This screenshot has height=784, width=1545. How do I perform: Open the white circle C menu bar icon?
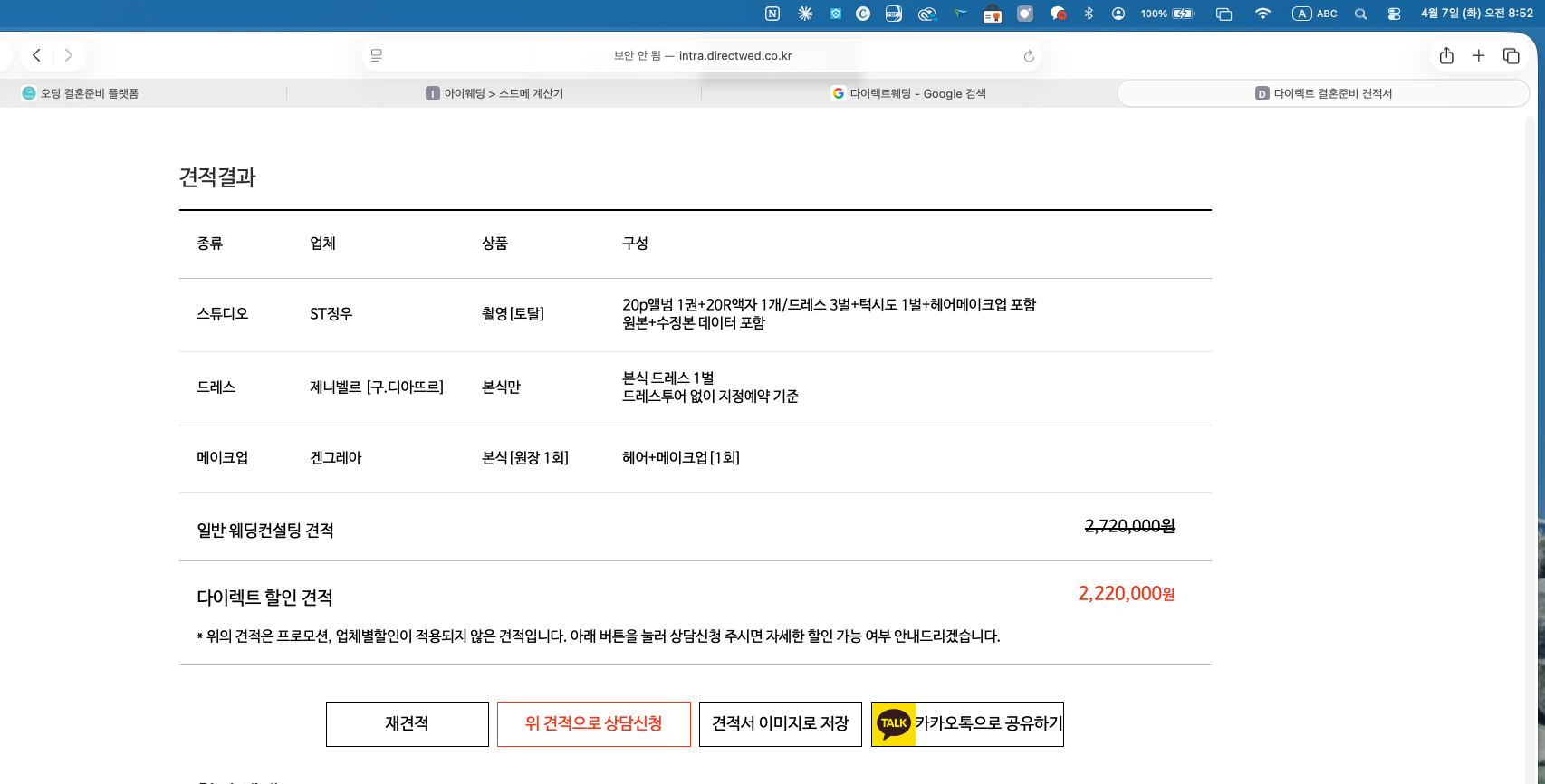tap(863, 14)
